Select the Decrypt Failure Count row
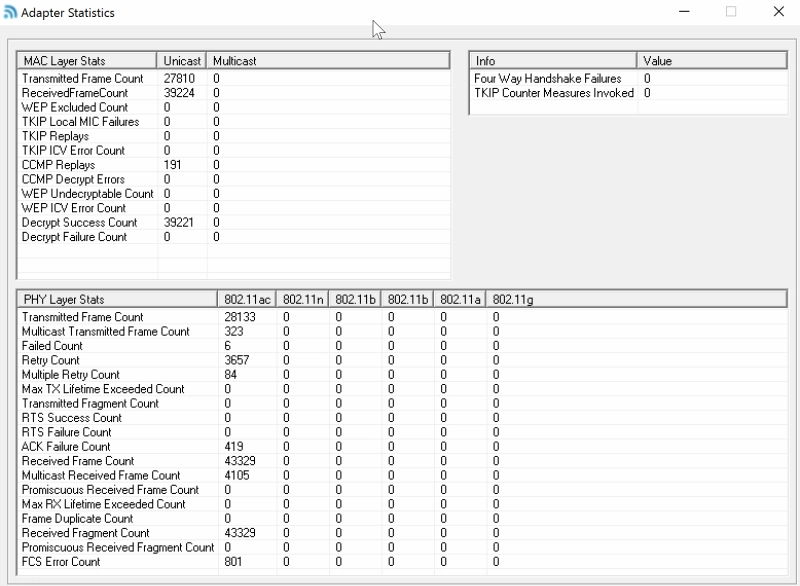Image resolution: width=800 pixels, height=586 pixels. pos(234,237)
